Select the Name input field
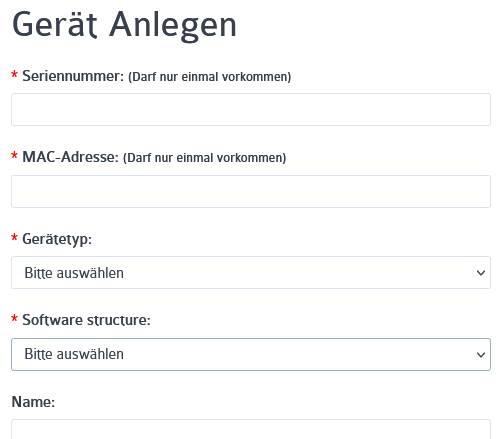The width and height of the screenshot is (502, 439). click(251, 429)
